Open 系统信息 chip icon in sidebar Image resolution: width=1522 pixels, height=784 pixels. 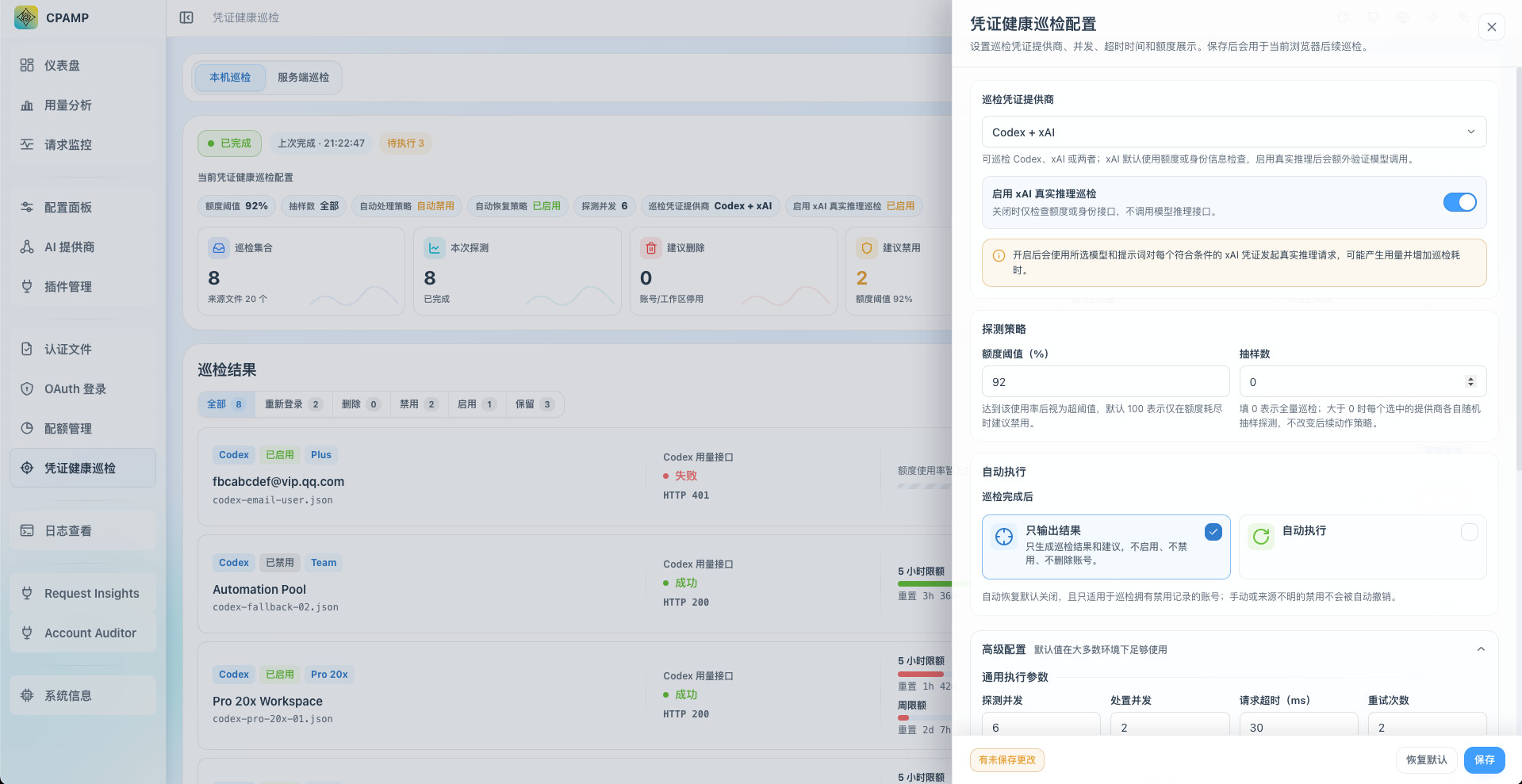pyautogui.click(x=27, y=695)
